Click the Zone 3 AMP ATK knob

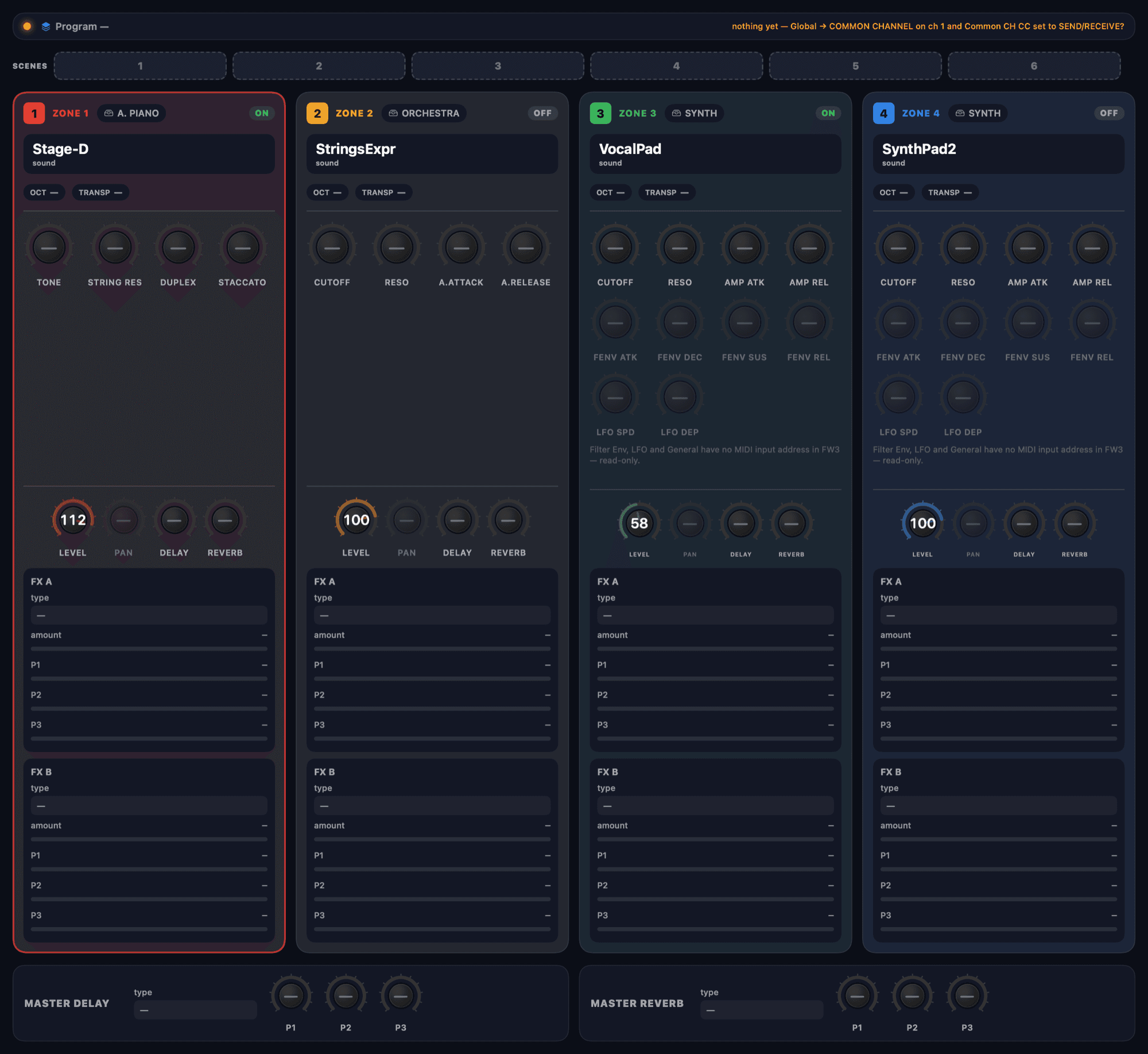[x=744, y=248]
